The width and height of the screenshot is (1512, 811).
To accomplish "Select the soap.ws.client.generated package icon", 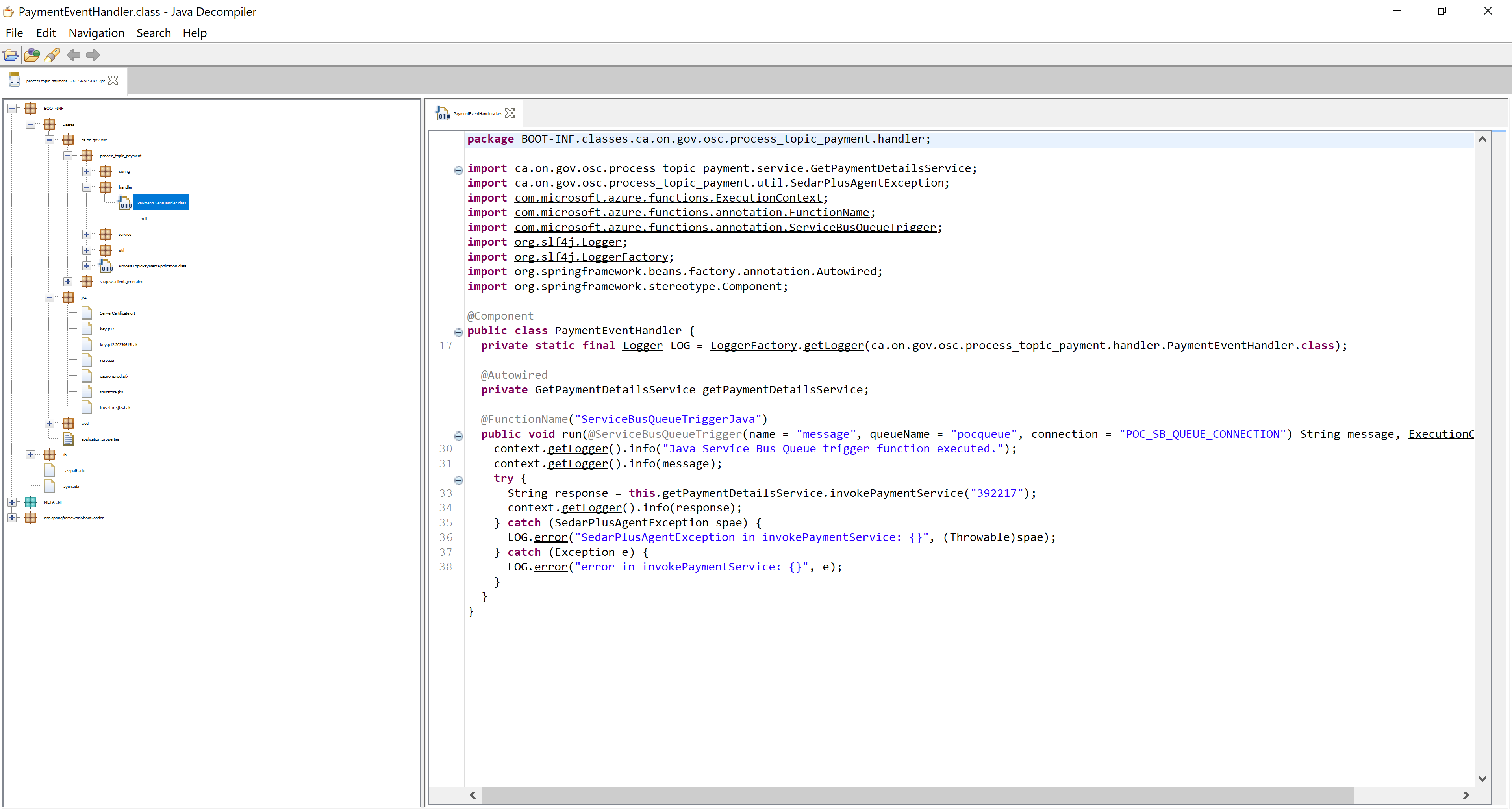I will (x=87, y=281).
